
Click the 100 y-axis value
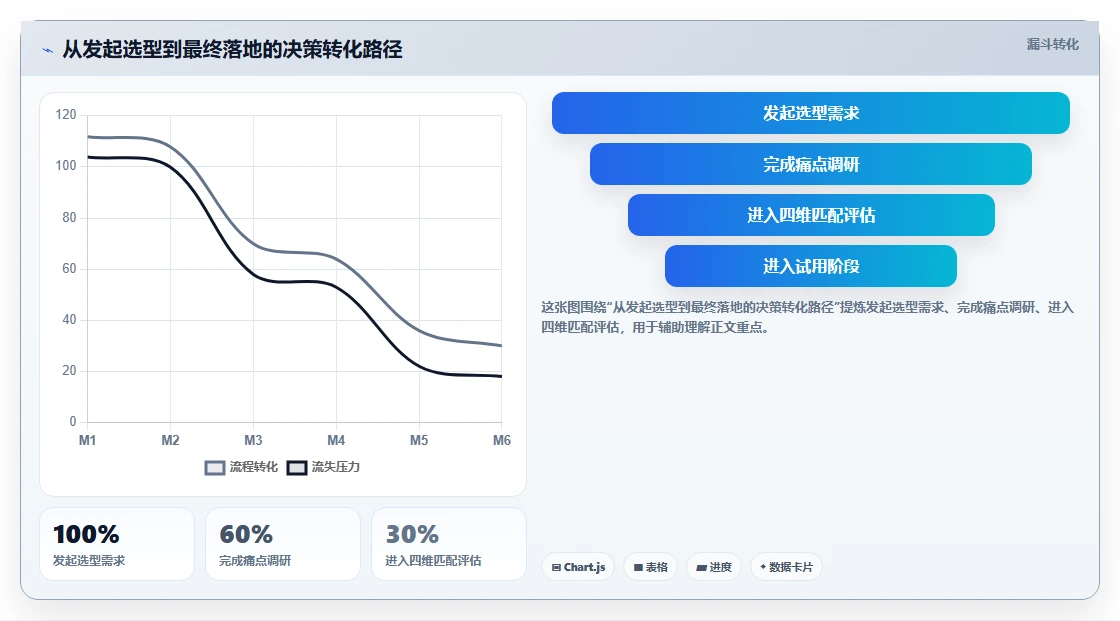click(x=66, y=166)
